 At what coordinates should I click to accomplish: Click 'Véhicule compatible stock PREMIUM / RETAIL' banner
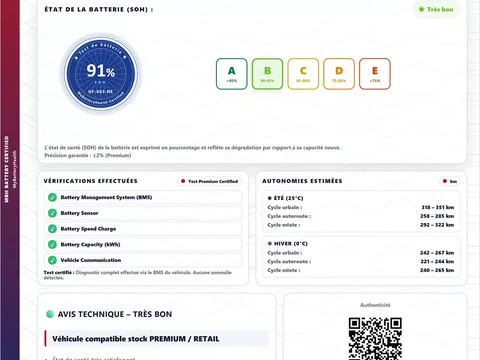point(157,339)
